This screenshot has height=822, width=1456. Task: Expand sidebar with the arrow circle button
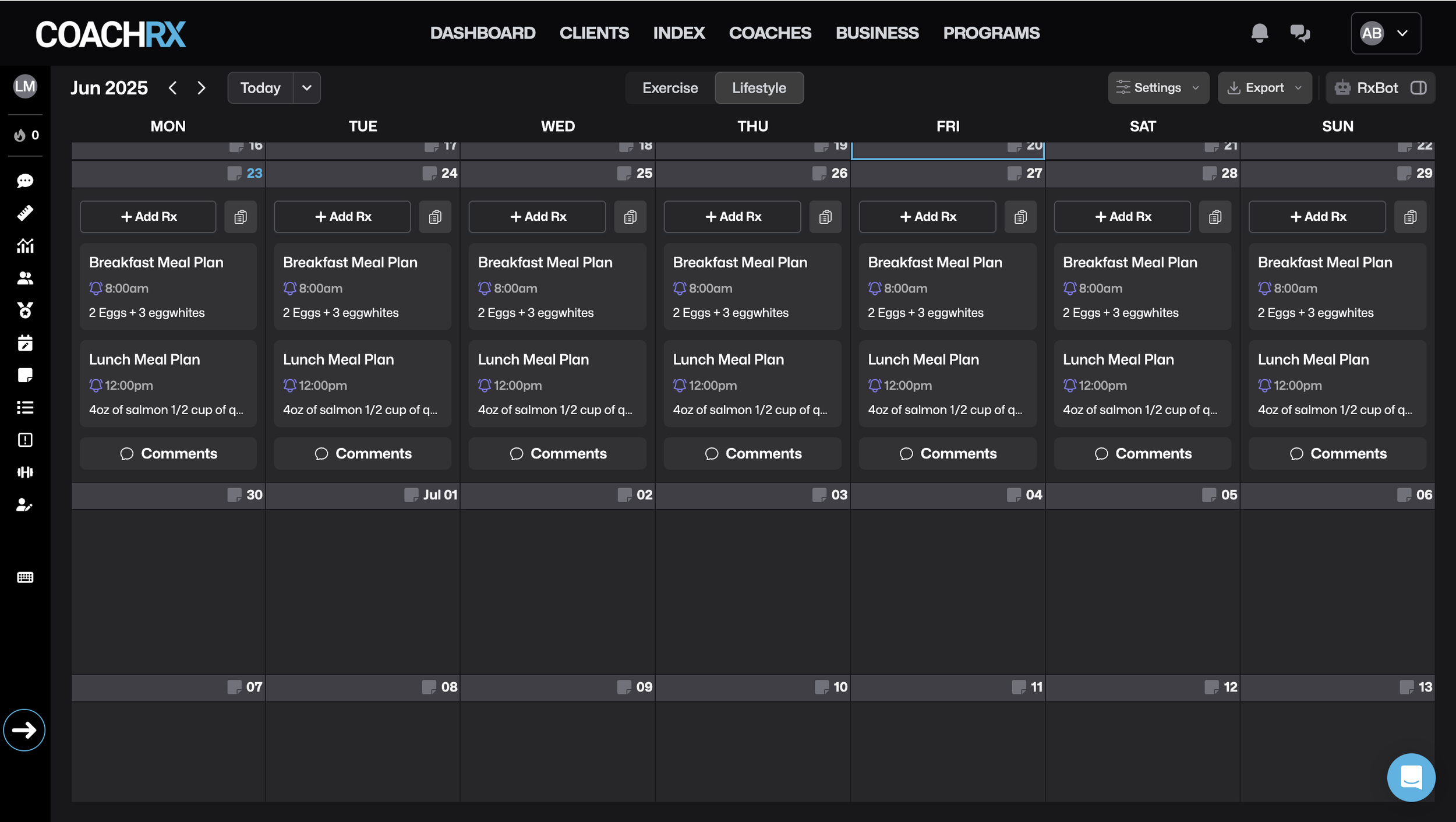(24, 730)
